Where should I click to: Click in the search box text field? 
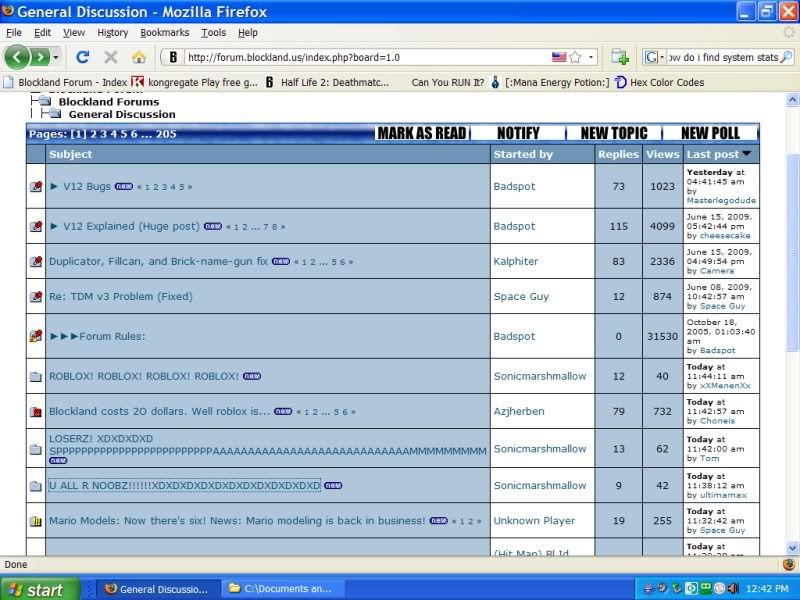[723, 57]
